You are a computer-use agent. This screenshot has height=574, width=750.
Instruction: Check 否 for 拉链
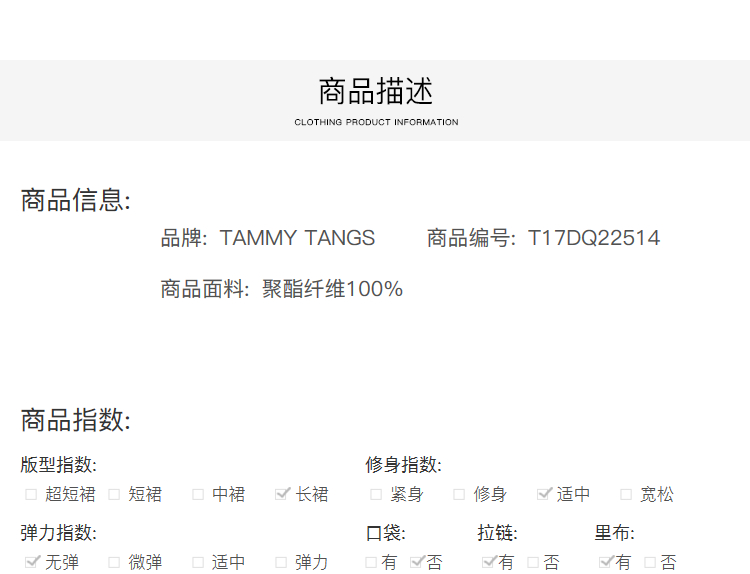point(533,562)
